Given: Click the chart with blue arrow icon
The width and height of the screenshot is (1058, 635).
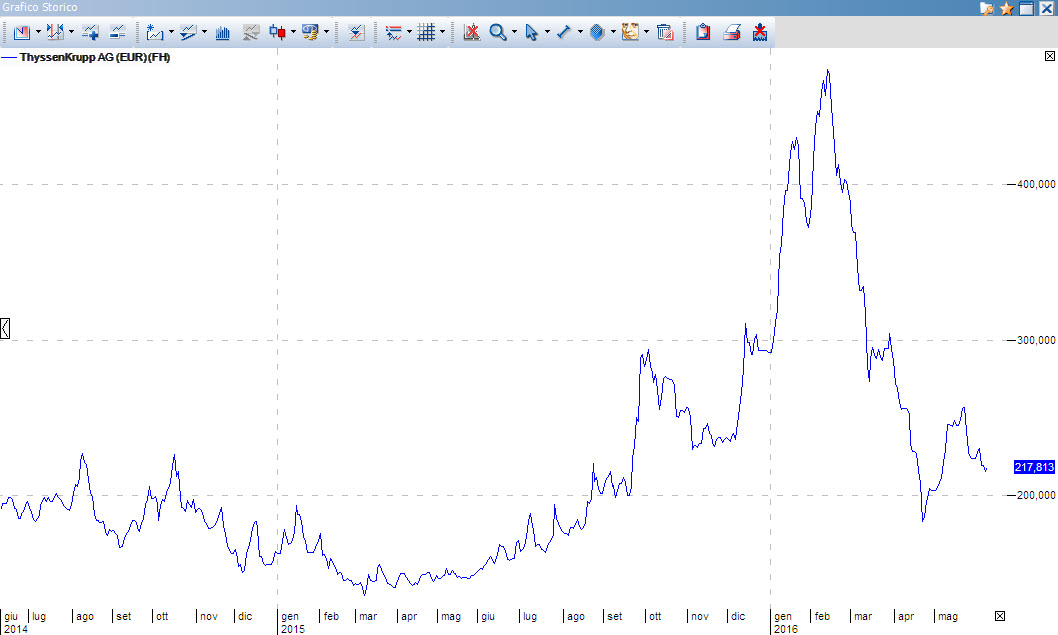Looking at the screenshot, I should click(356, 32).
